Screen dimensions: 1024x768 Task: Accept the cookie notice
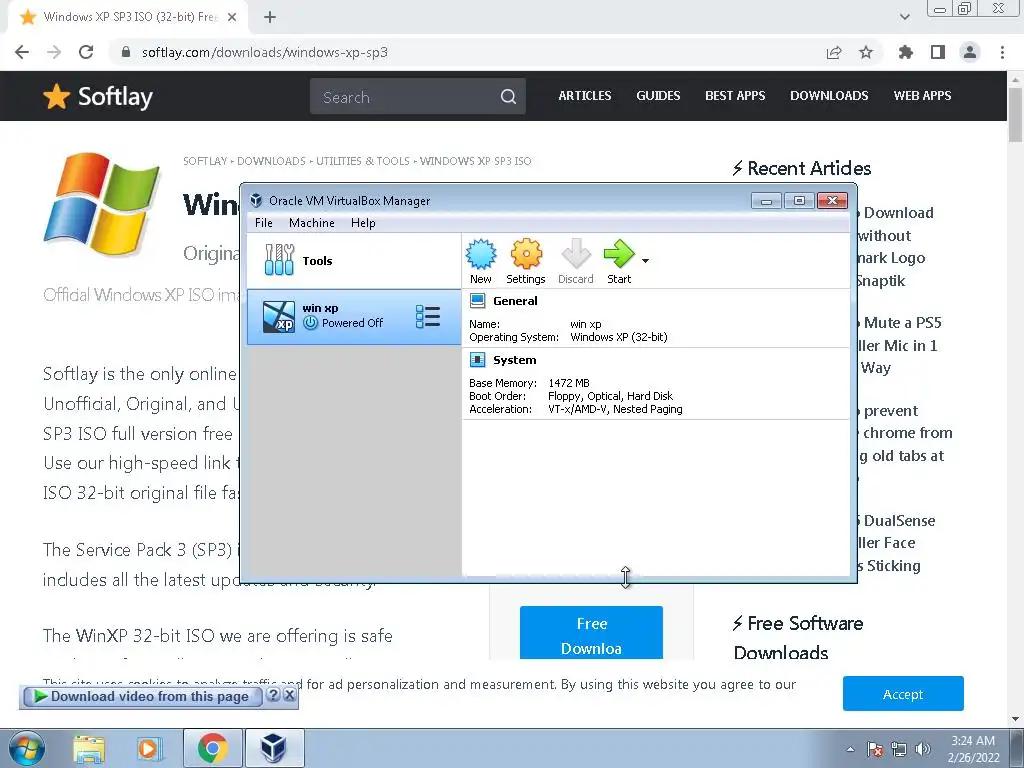click(x=903, y=694)
